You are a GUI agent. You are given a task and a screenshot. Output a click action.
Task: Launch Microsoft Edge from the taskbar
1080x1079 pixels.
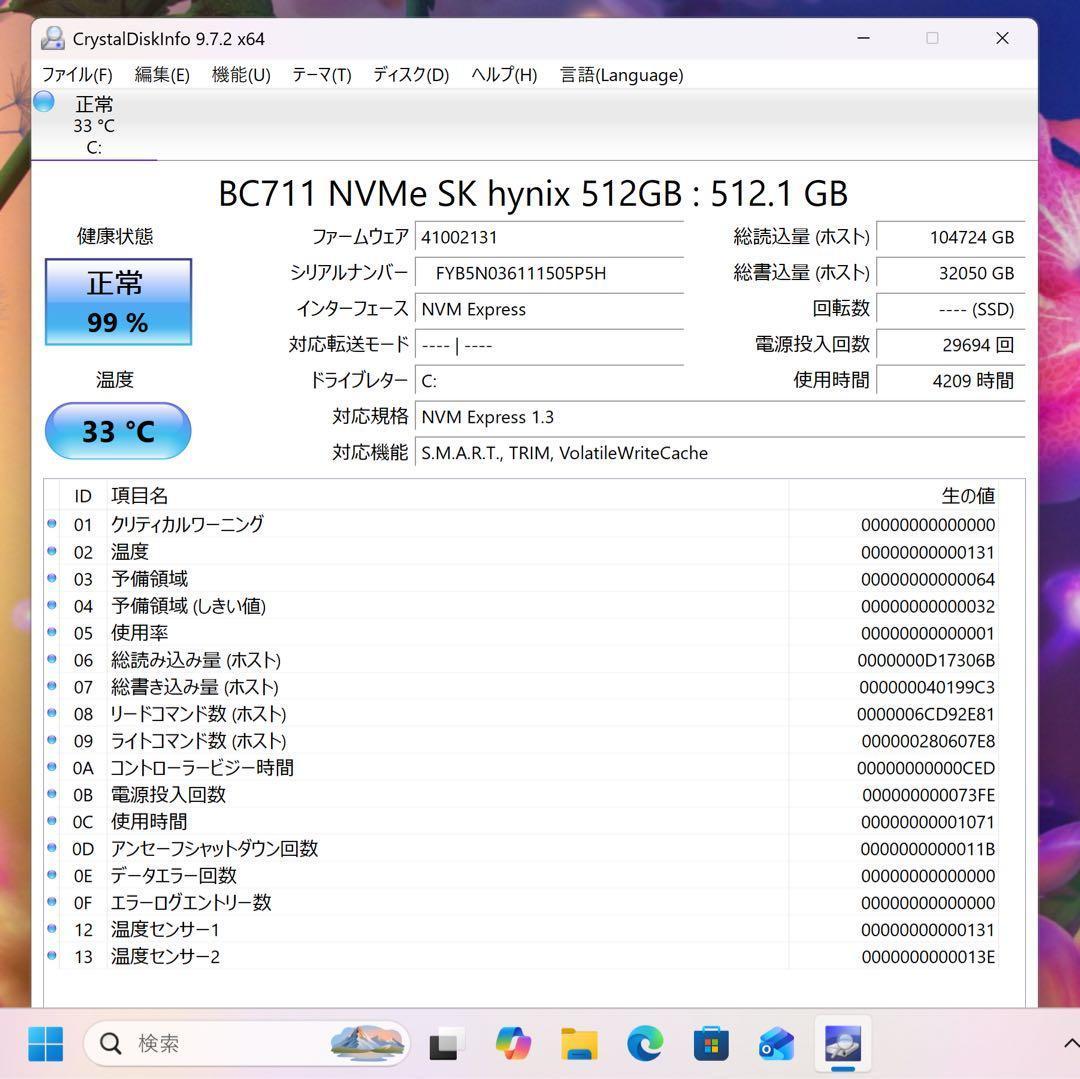(645, 1043)
